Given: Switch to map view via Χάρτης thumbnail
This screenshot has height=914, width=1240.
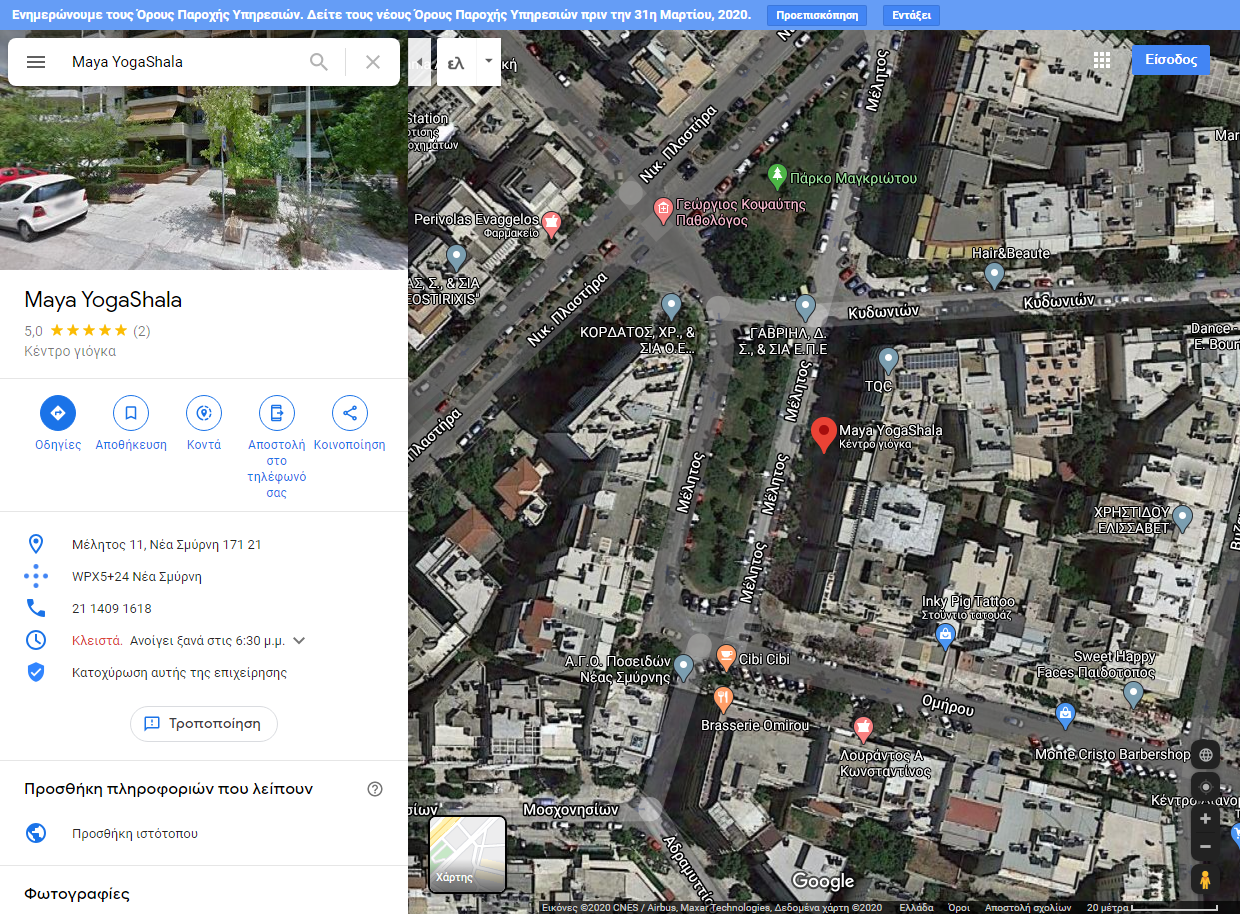Looking at the screenshot, I should [468, 854].
